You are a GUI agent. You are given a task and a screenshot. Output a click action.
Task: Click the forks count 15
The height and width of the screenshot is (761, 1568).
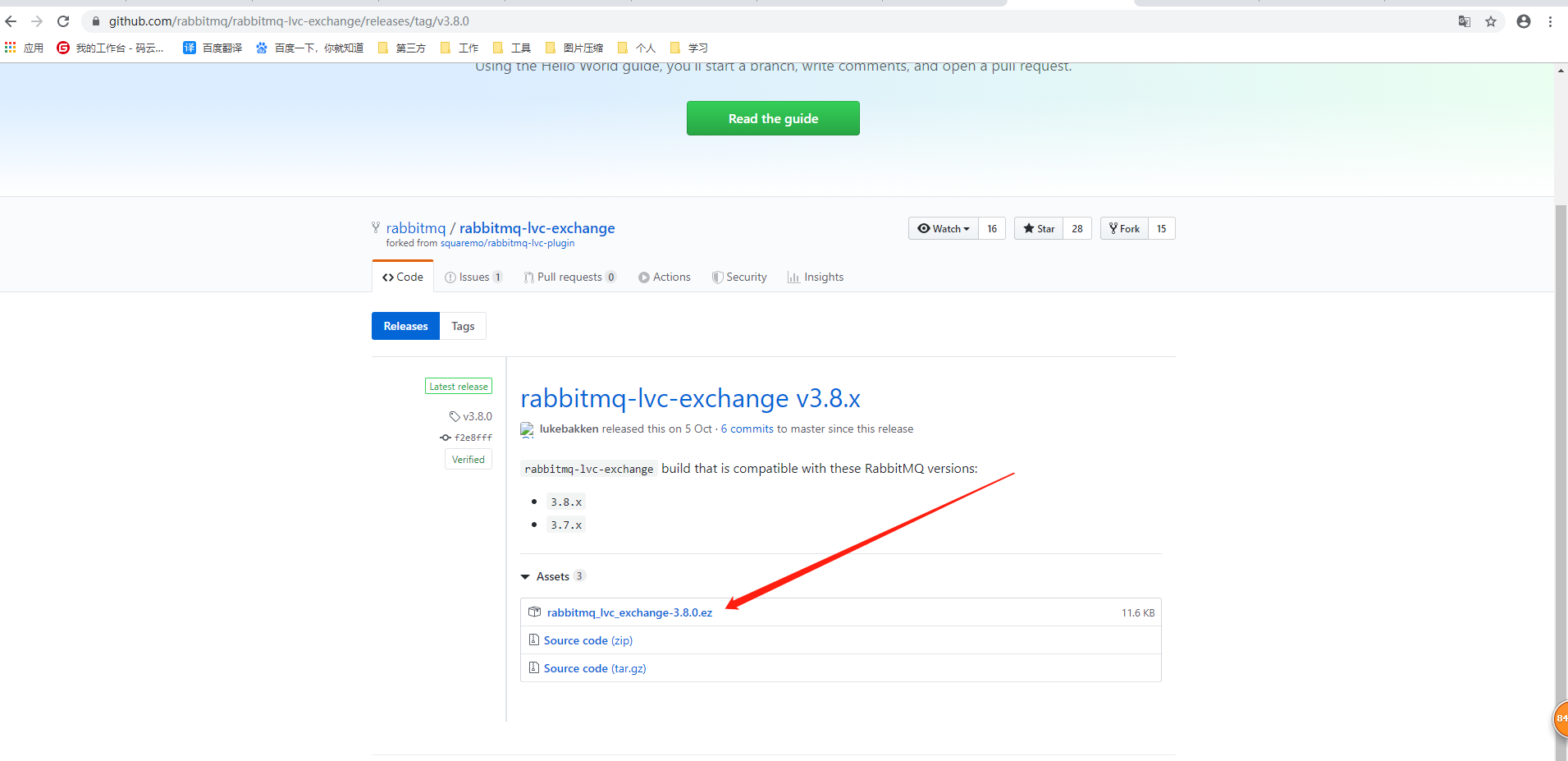pos(1162,228)
